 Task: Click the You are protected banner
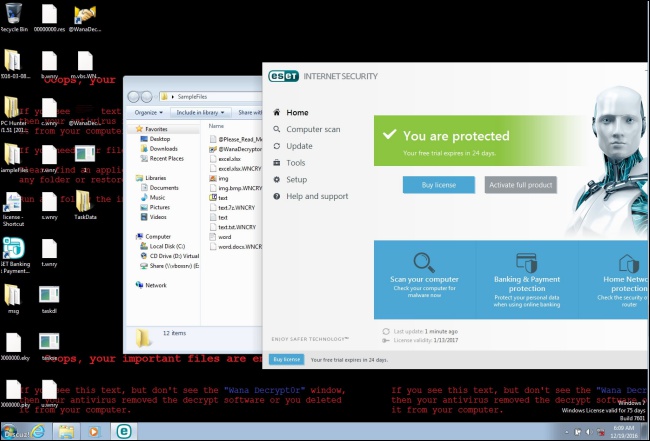pos(481,141)
